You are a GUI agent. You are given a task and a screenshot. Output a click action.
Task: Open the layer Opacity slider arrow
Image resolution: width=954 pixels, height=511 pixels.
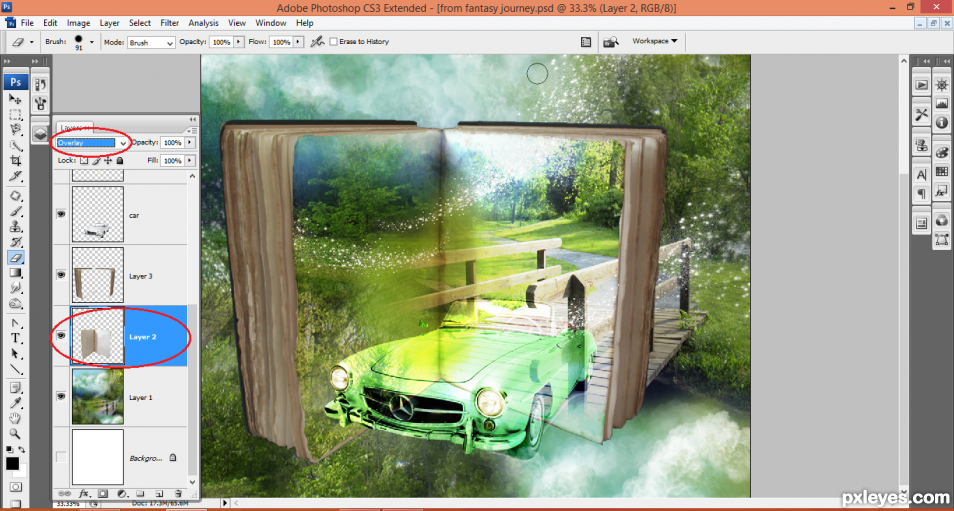[x=190, y=142]
